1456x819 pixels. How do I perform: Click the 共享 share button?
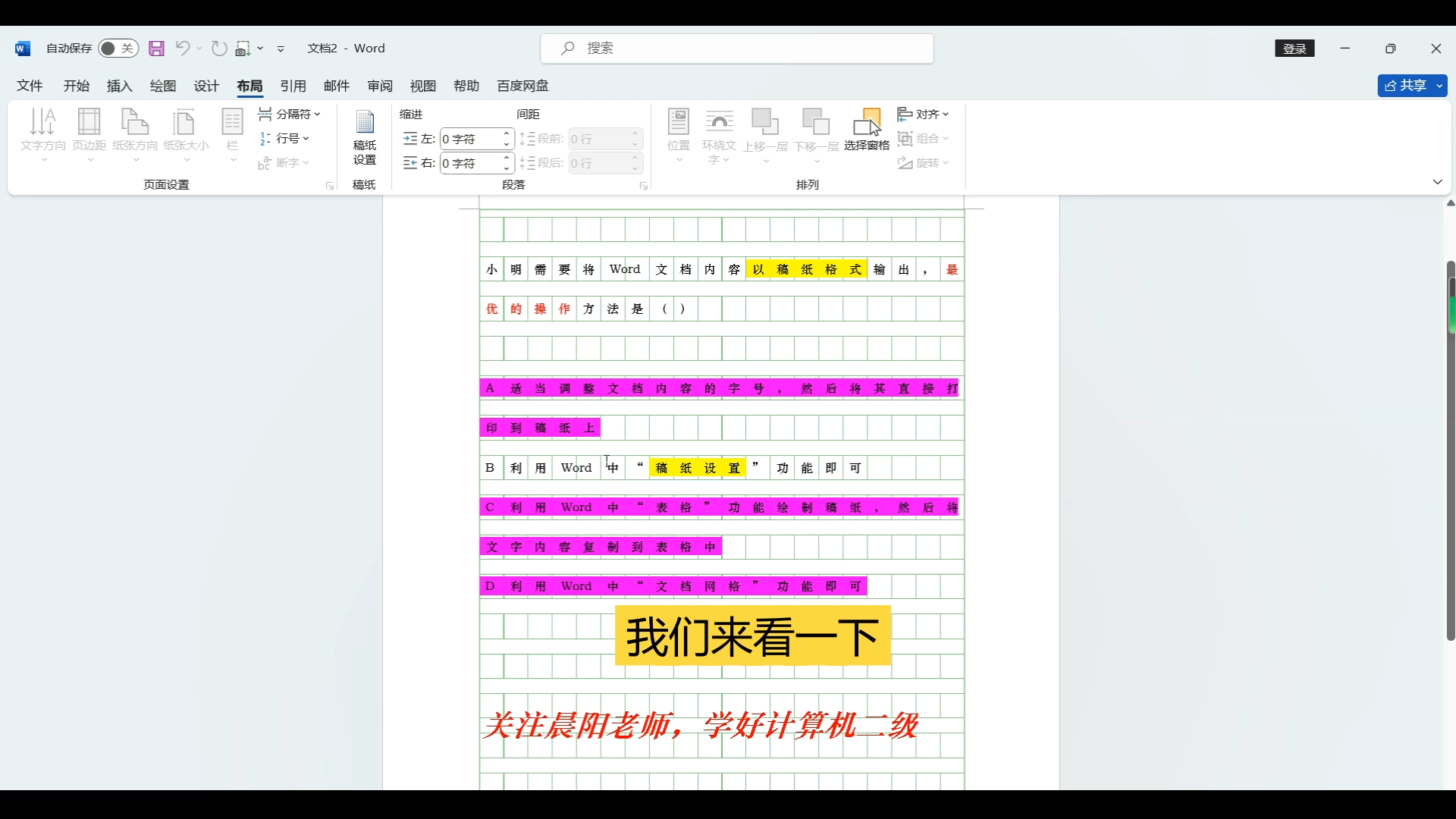point(1411,86)
